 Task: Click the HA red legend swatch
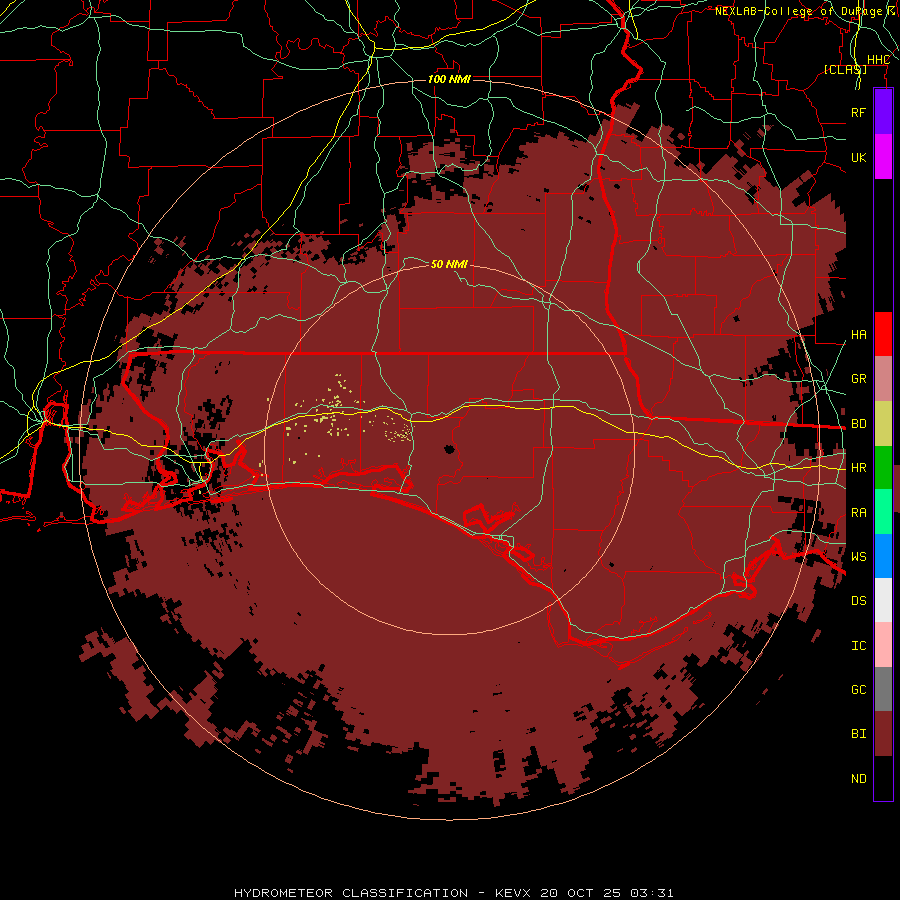coord(883,334)
